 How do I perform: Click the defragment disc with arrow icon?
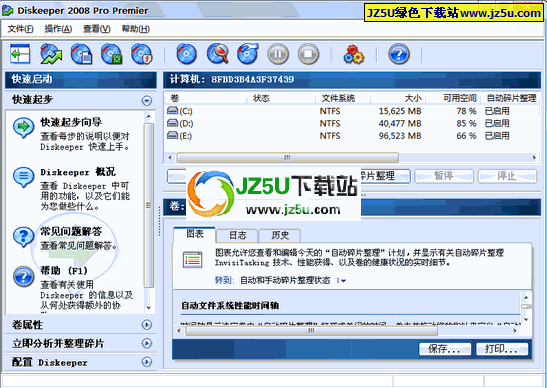pyautogui.click(x=248, y=54)
